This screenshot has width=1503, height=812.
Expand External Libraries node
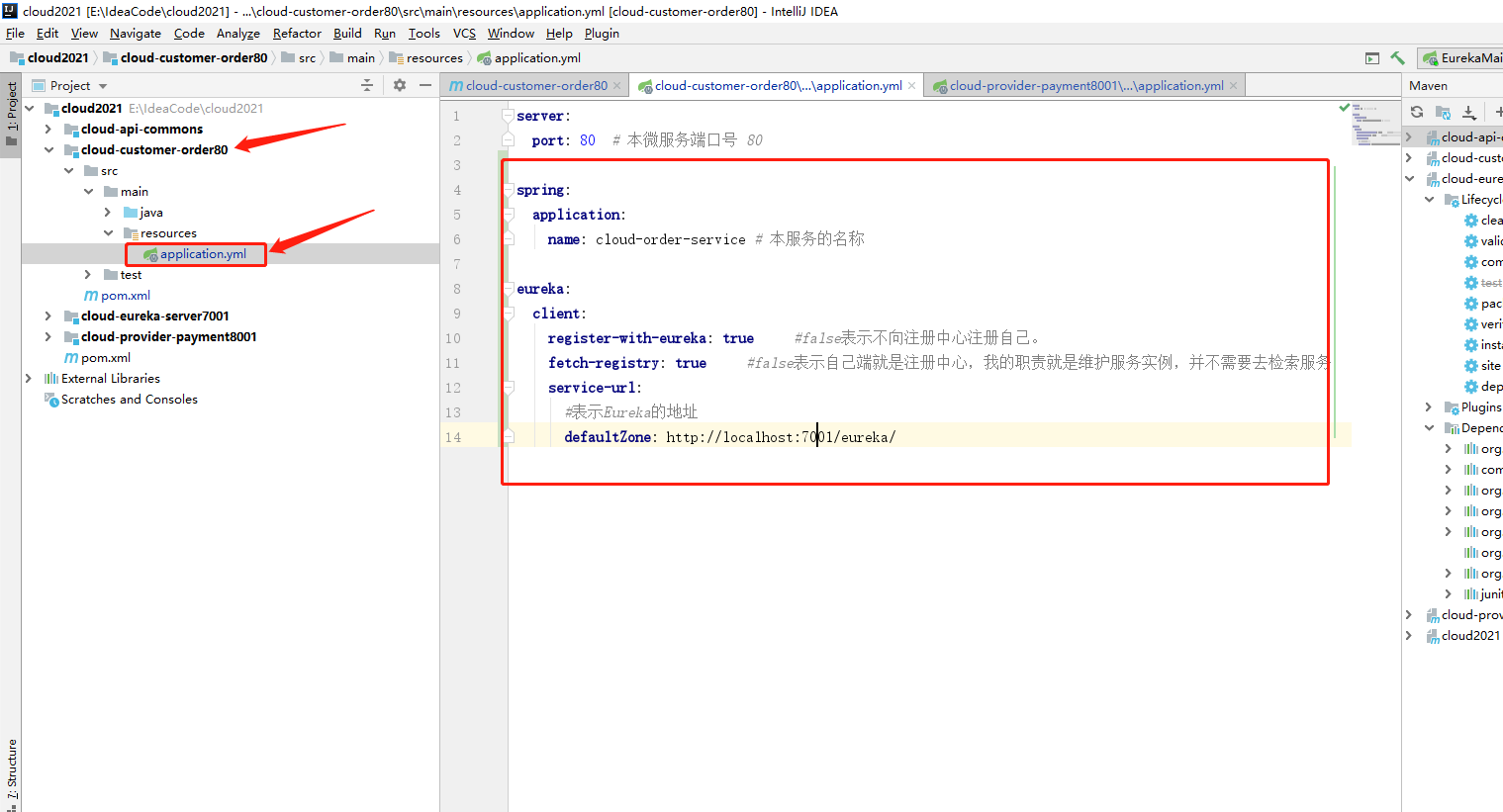[29, 379]
